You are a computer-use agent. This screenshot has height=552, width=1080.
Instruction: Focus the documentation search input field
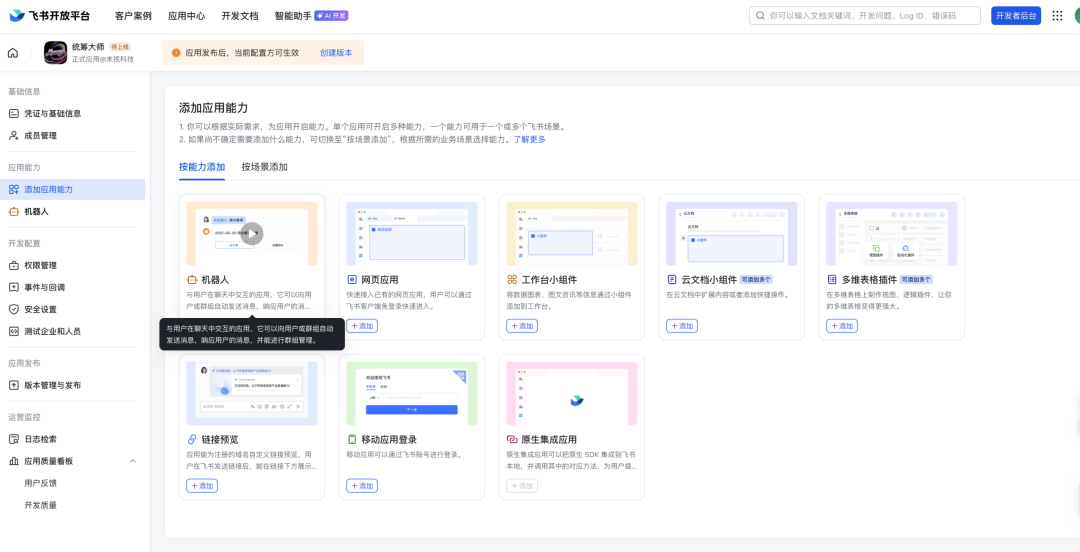pos(864,16)
